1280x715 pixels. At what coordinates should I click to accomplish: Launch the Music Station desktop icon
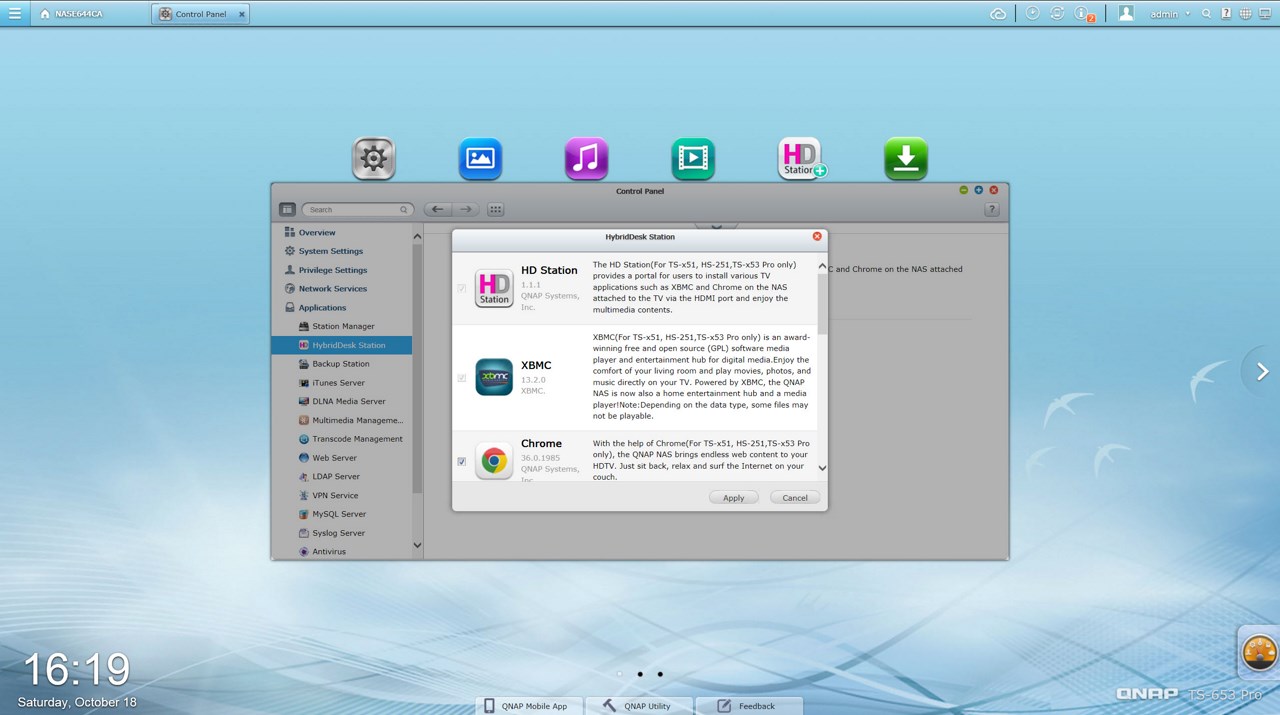(x=586, y=159)
